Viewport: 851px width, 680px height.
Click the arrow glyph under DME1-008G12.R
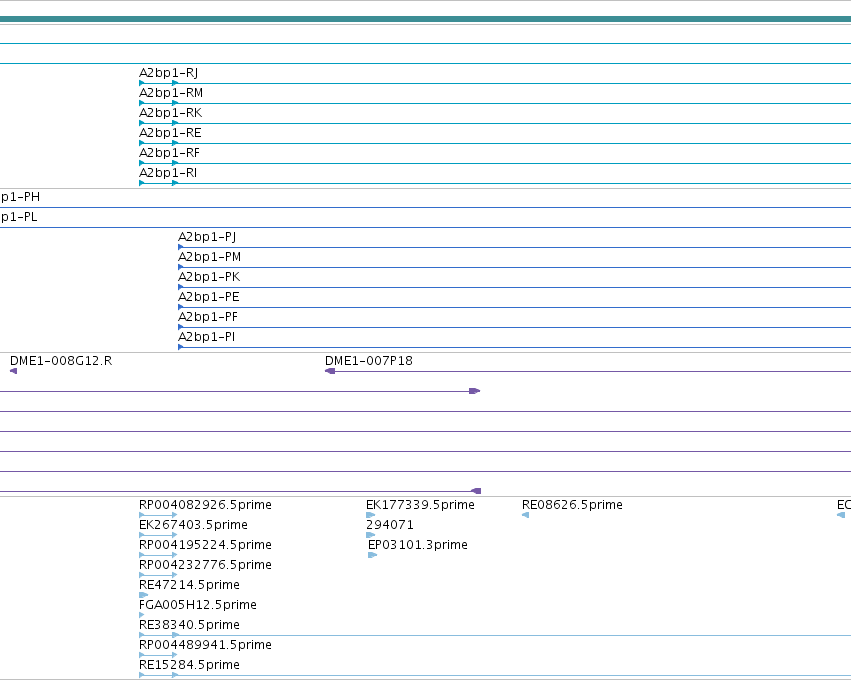coord(14,371)
